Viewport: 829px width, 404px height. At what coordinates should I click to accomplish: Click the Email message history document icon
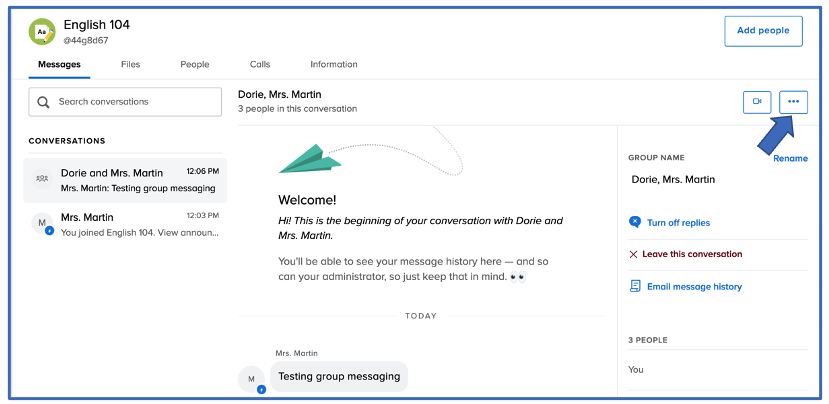click(x=634, y=286)
